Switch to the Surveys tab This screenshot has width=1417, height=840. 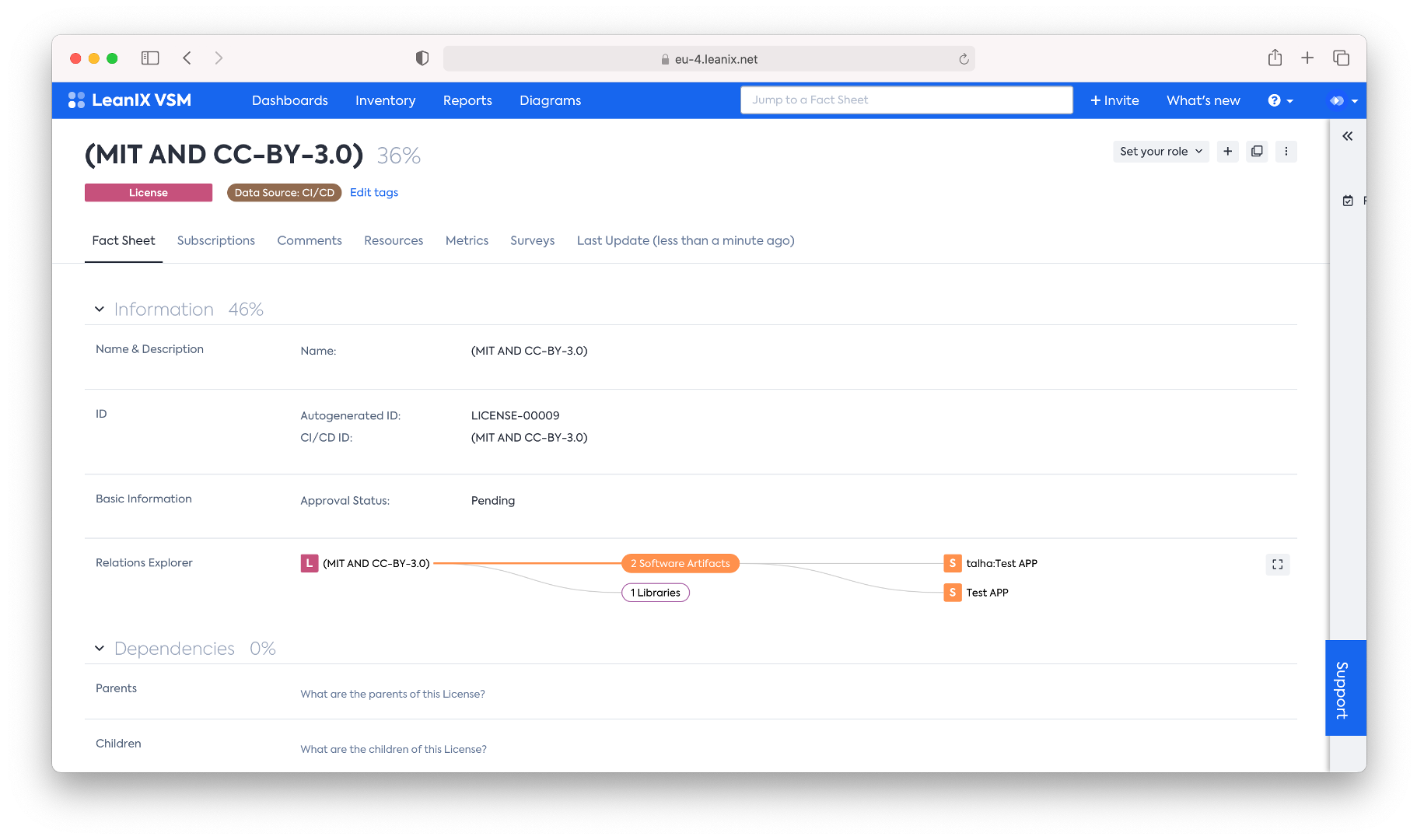click(533, 241)
